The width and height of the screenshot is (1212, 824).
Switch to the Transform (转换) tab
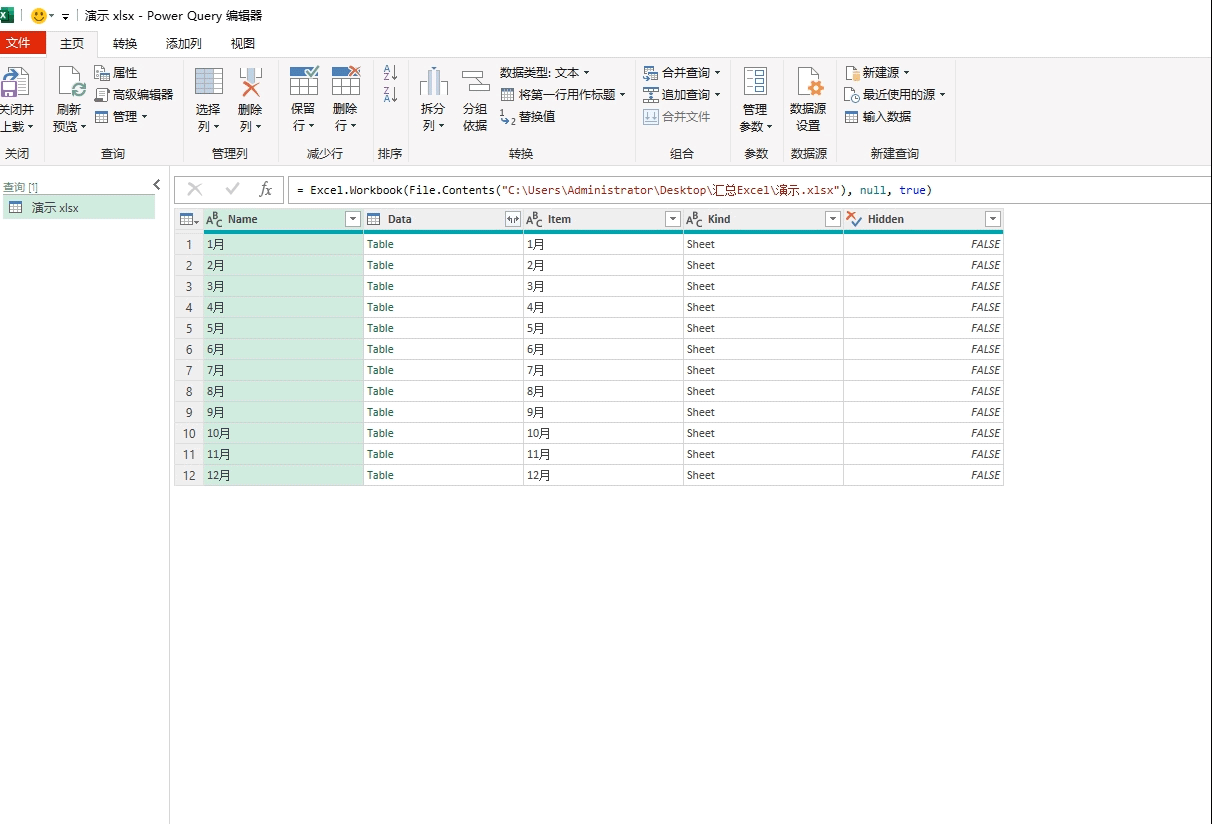tap(125, 43)
